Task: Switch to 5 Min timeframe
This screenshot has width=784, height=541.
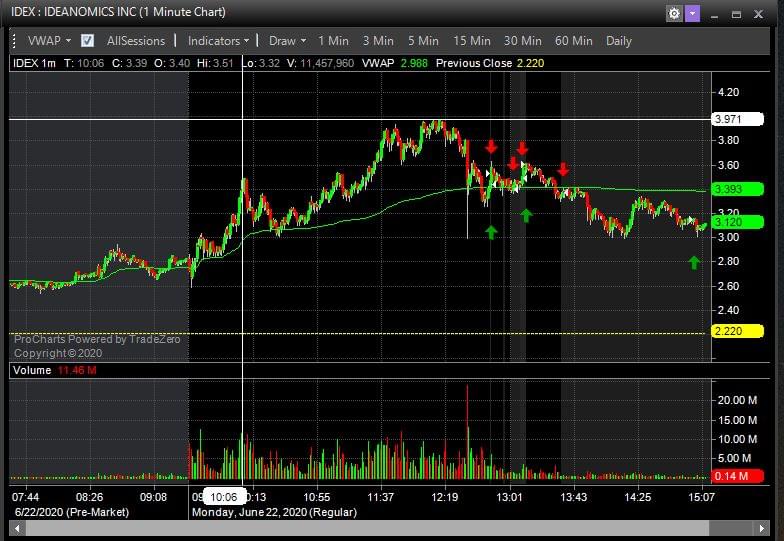Action: point(423,41)
